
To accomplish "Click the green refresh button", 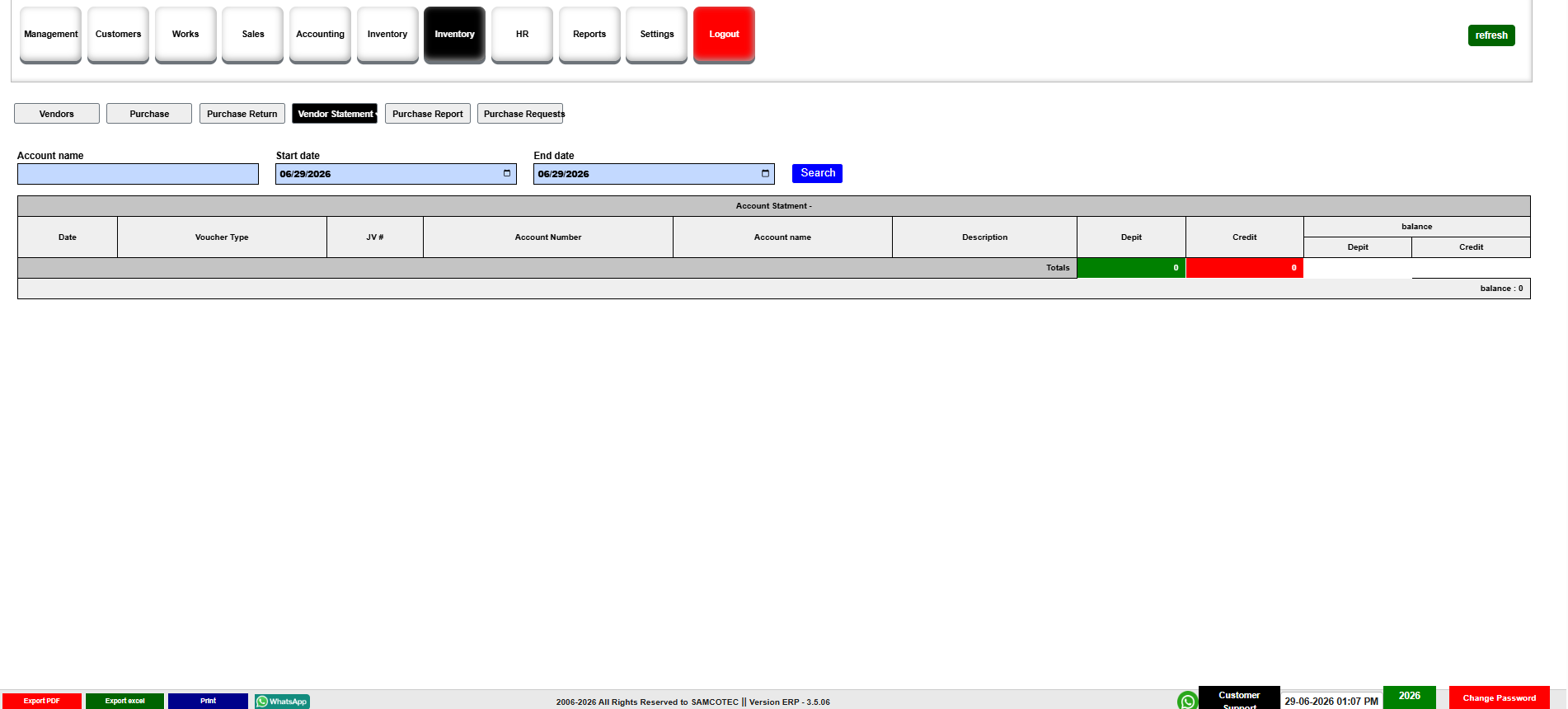I will pos(1491,35).
